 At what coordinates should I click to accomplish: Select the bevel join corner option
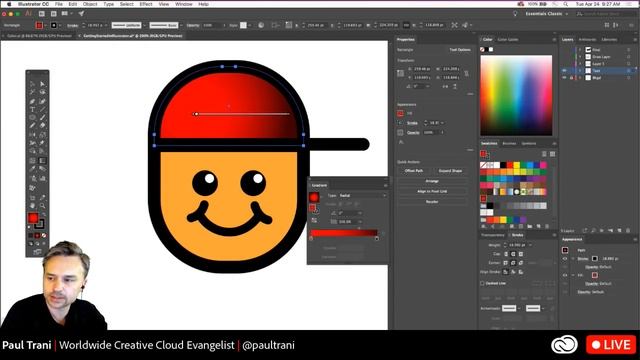pyautogui.click(x=520, y=263)
